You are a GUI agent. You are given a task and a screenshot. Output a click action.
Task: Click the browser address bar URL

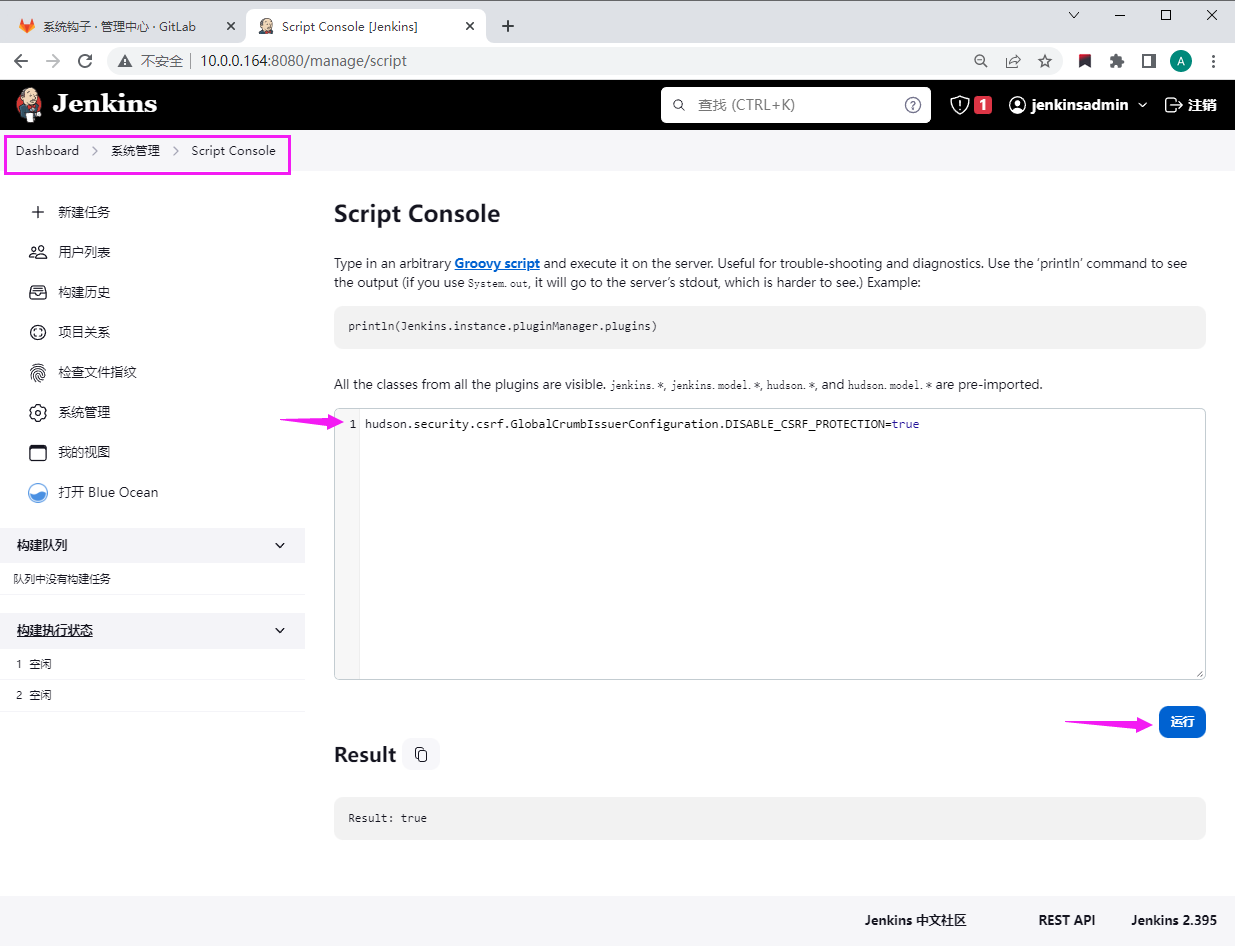click(x=304, y=61)
